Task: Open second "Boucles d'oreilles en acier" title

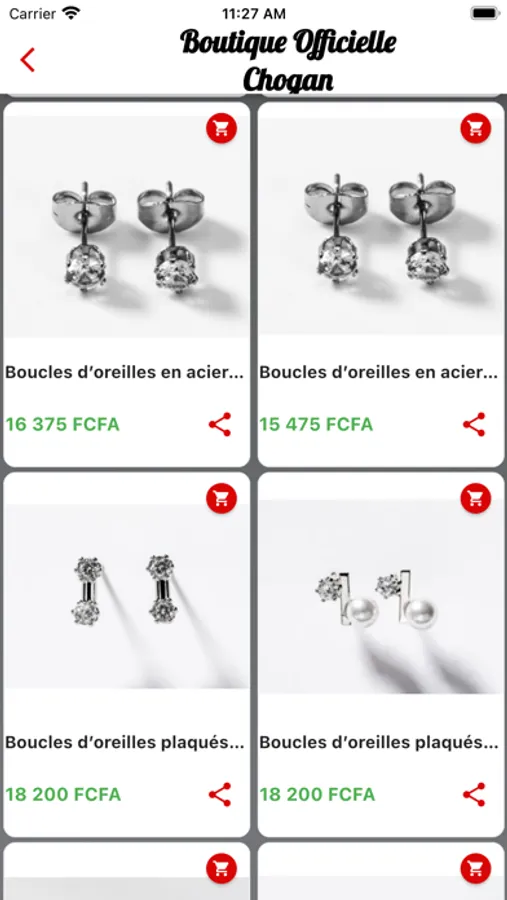Action: pyautogui.click(x=378, y=372)
